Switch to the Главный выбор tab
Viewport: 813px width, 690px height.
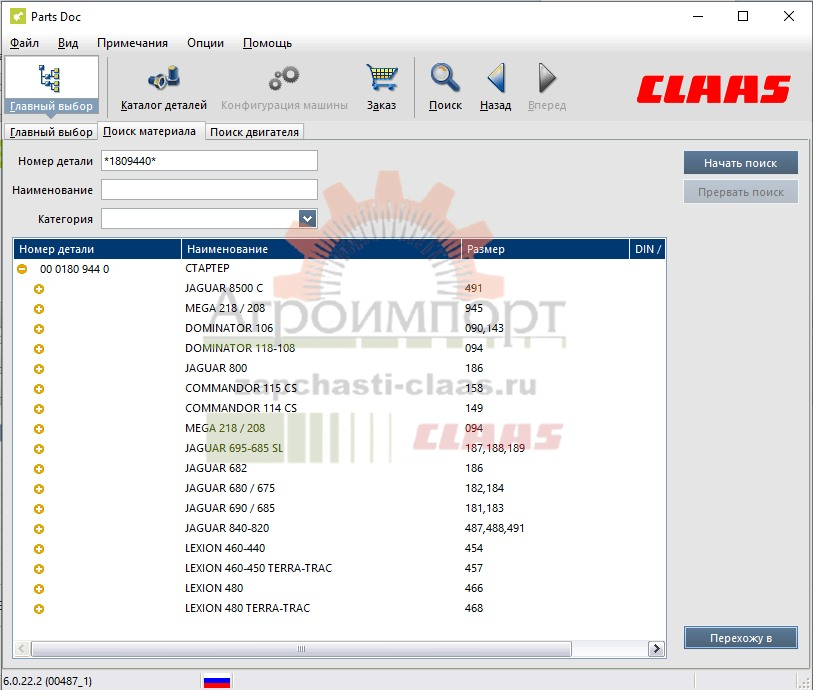[51, 132]
